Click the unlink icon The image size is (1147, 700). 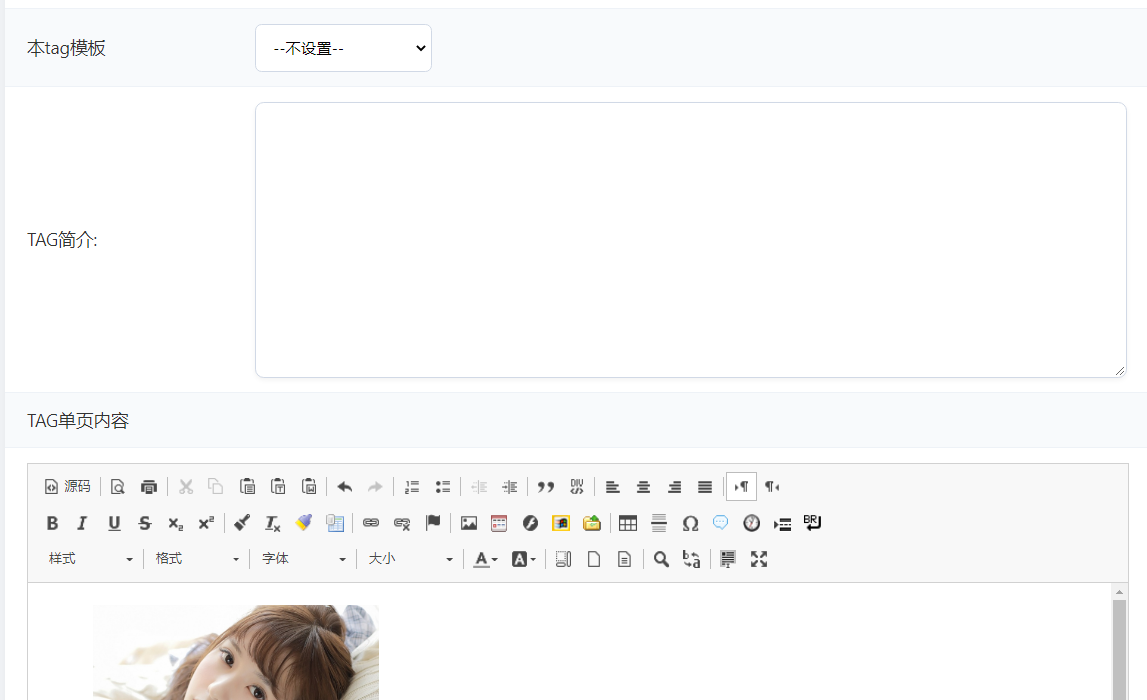pyautogui.click(x=402, y=523)
